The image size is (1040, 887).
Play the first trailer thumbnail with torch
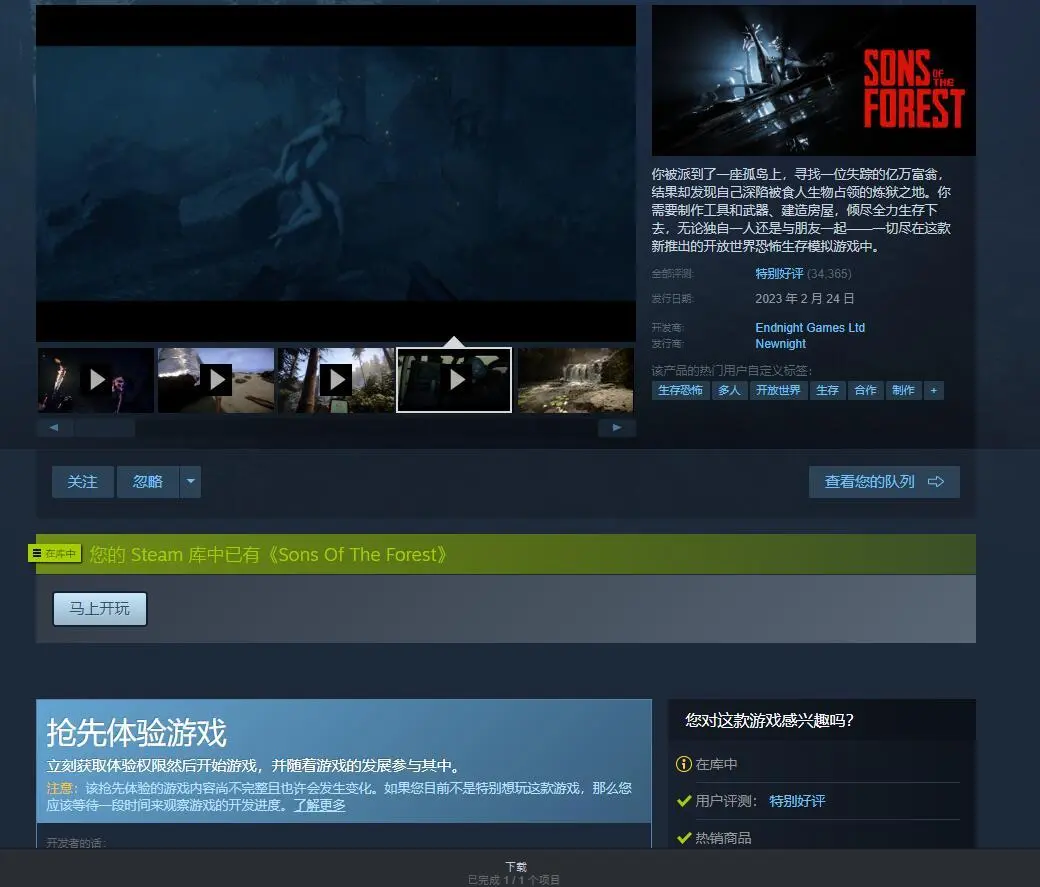click(x=96, y=380)
